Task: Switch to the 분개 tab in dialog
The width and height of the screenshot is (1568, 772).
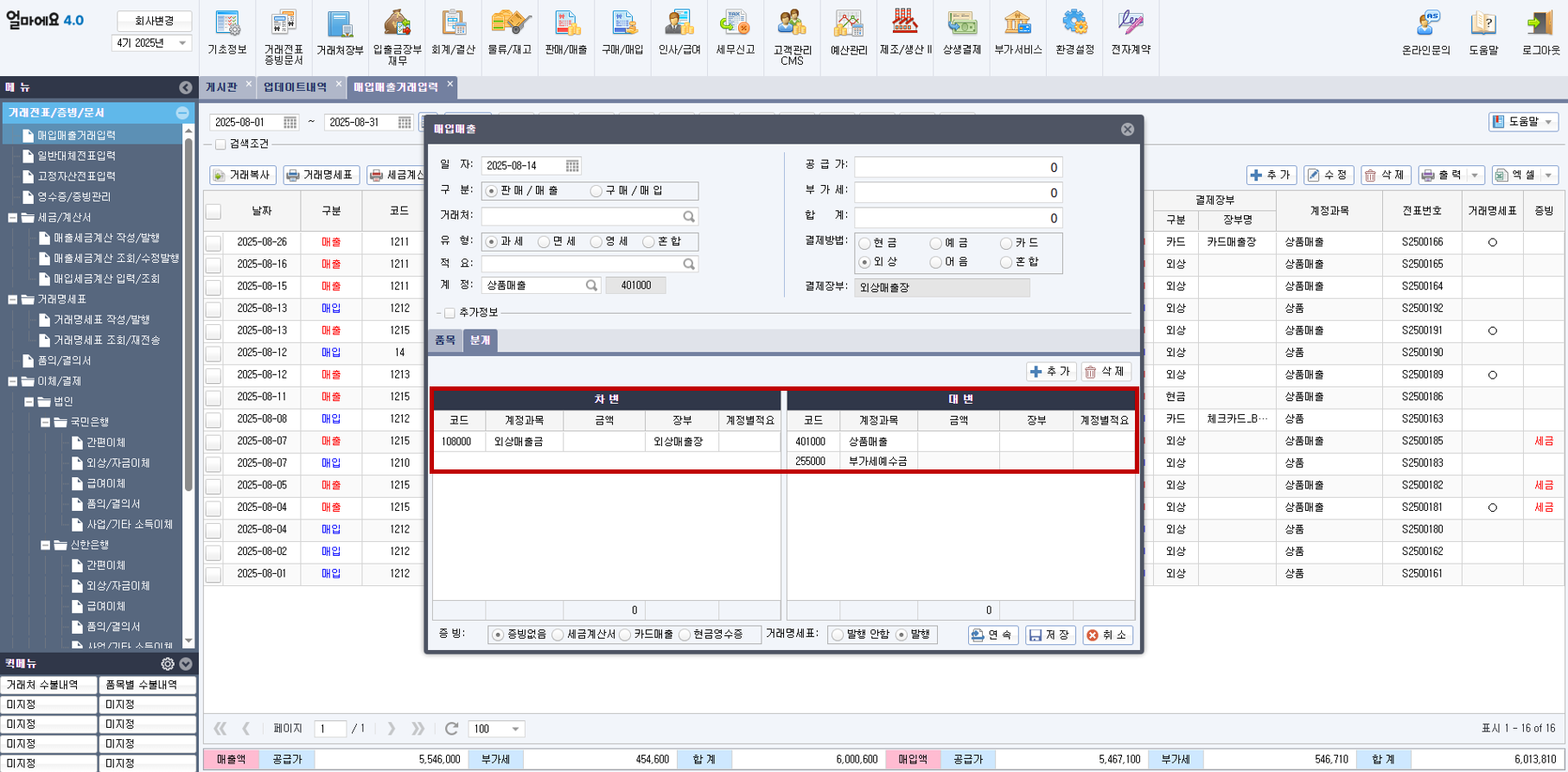Action: [480, 341]
